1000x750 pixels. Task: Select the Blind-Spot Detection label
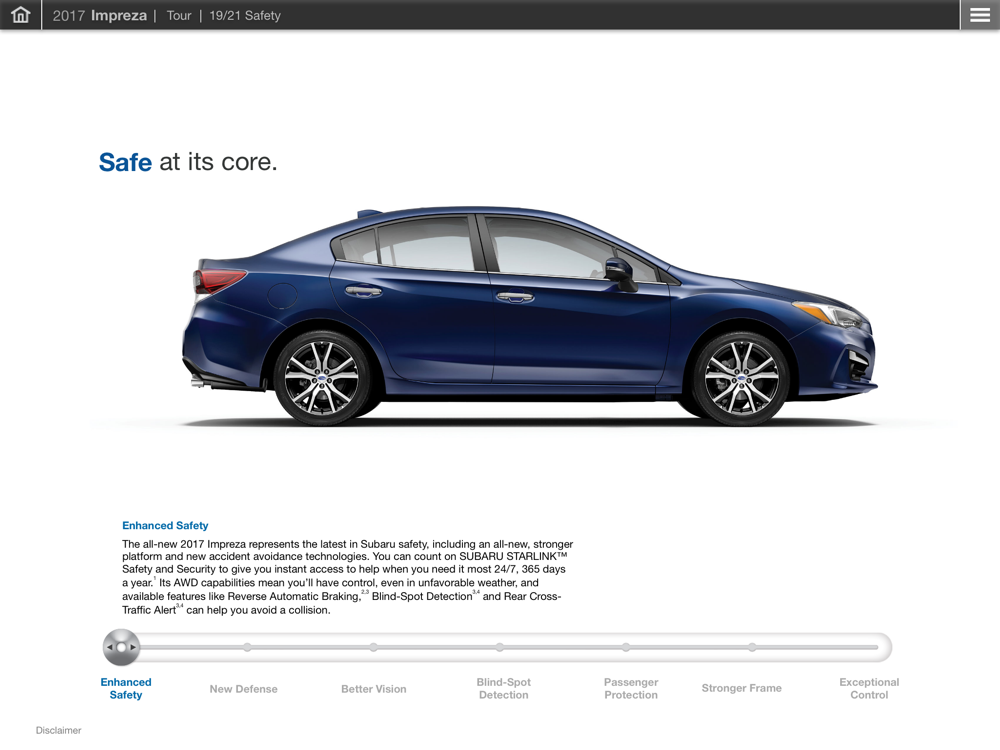504,689
